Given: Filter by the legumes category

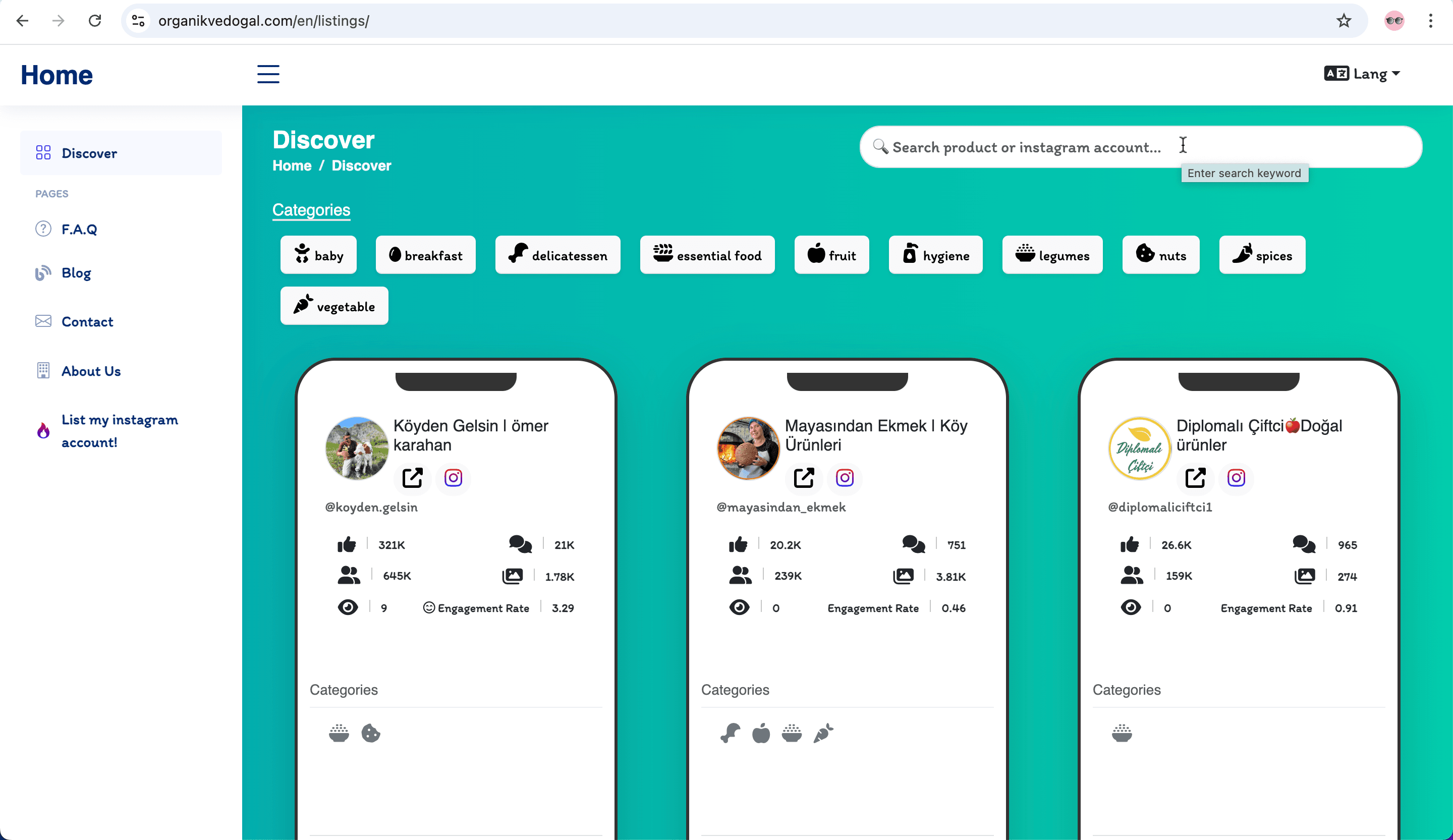Looking at the screenshot, I should coord(1052,255).
